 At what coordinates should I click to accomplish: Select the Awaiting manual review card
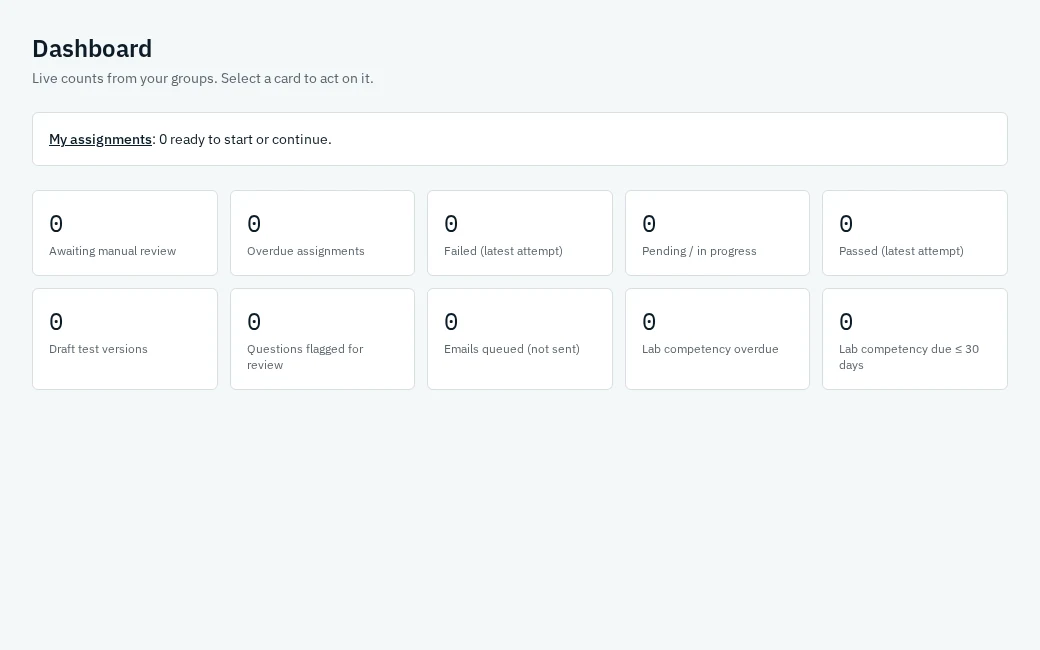point(125,233)
